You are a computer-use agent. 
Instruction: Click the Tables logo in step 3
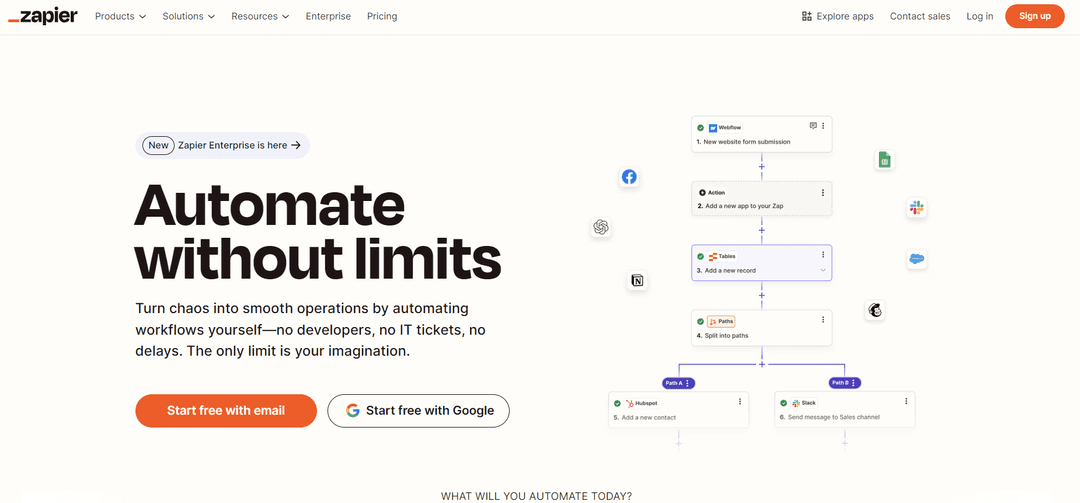click(x=713, y=256)
